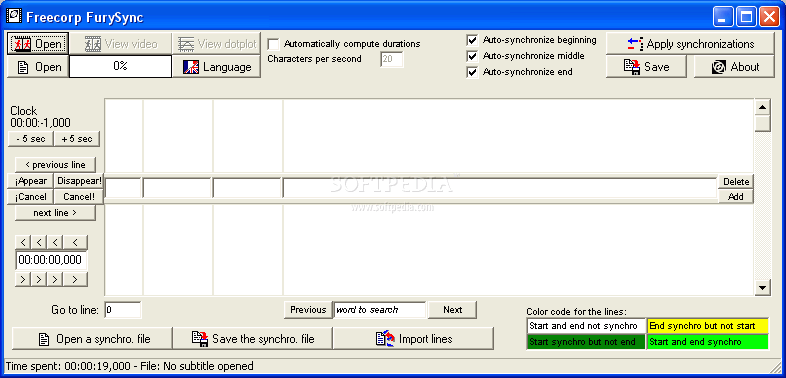Click Import lines

[x=414, y=339]
